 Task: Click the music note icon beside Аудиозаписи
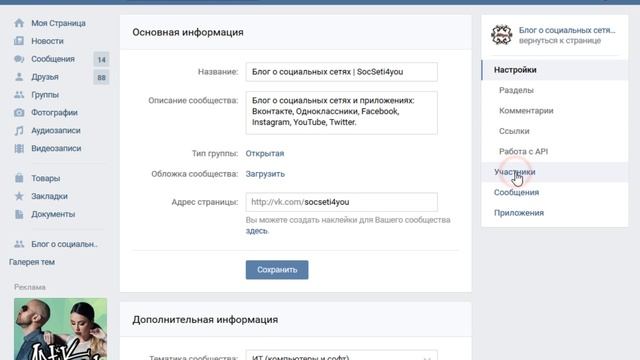[x=19, y=131]
